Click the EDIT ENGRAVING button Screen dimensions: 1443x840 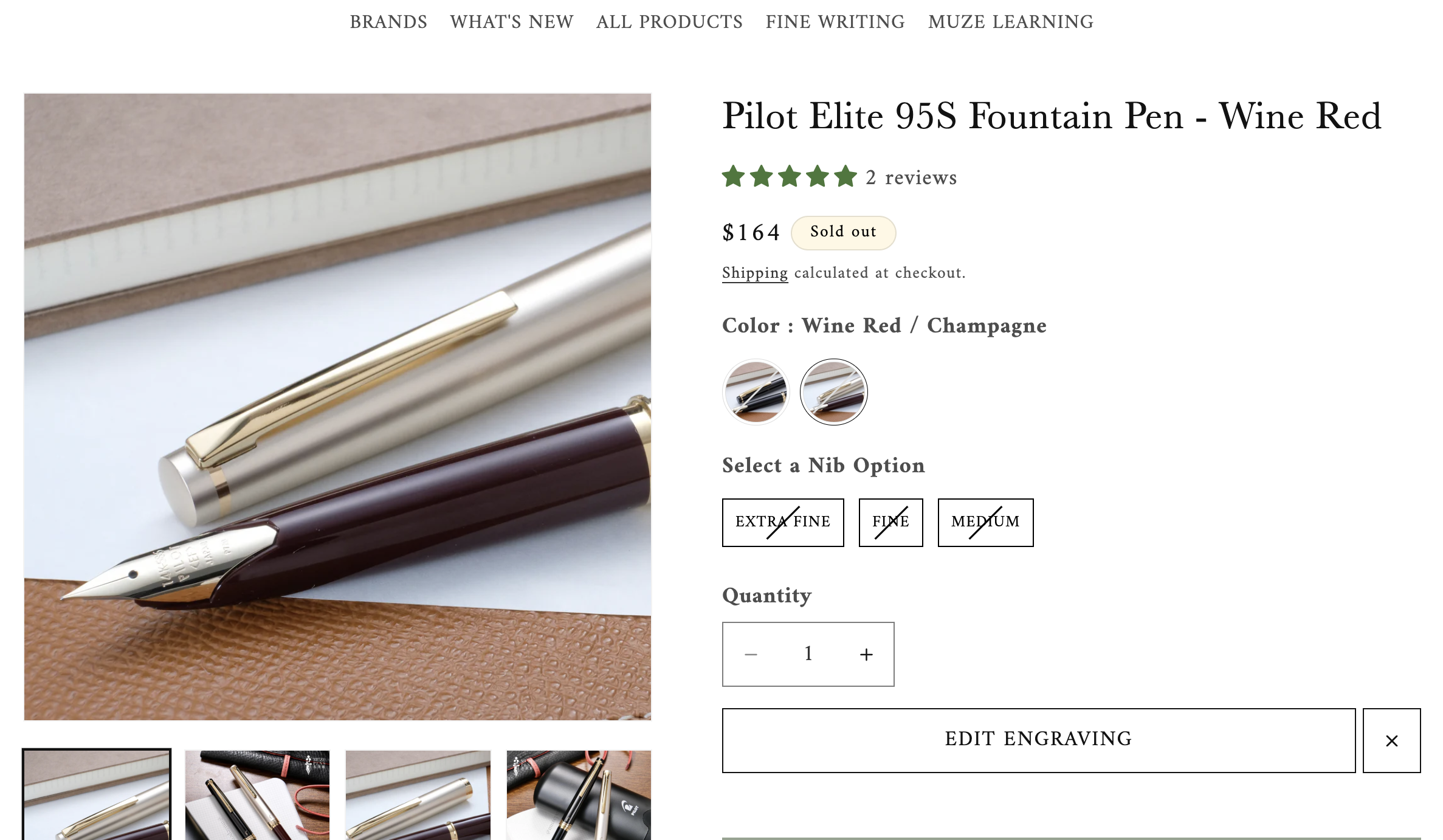click(1038, 740)
